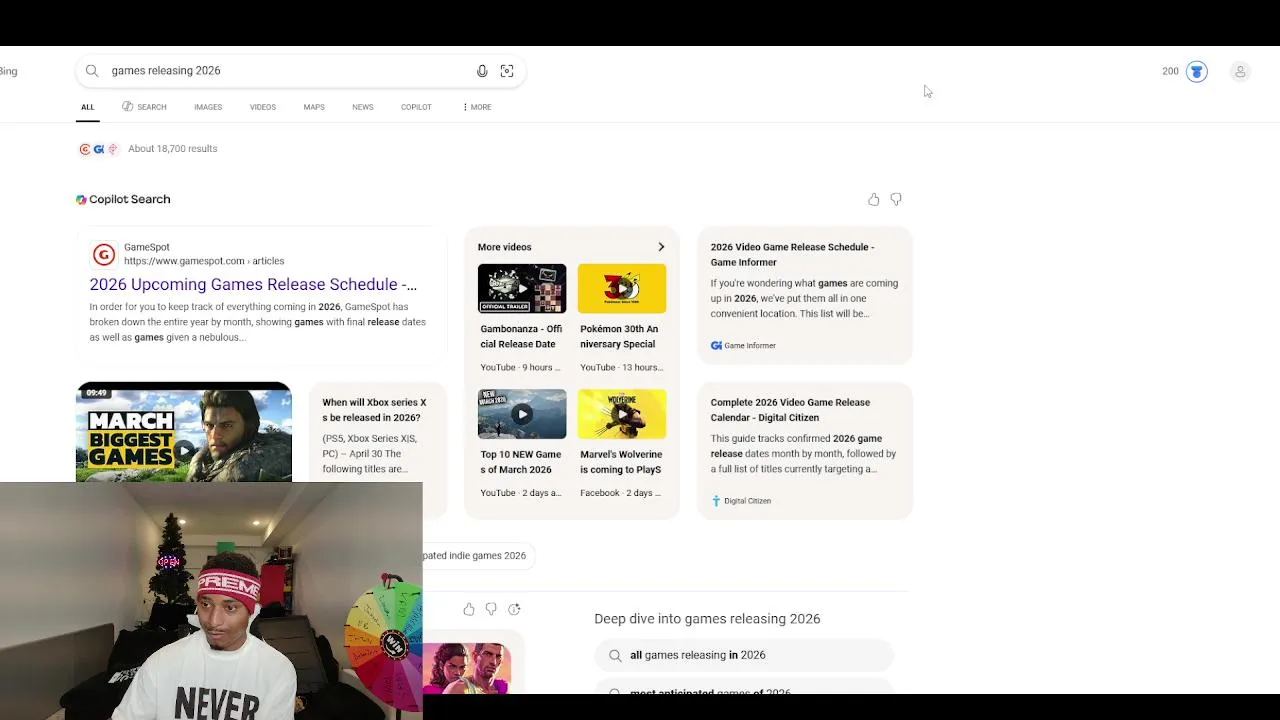This screenshot has width=1280, height=720.
Task: Play Top 10 NEW Games of March 2026 video
Action: tap(522, 414)
